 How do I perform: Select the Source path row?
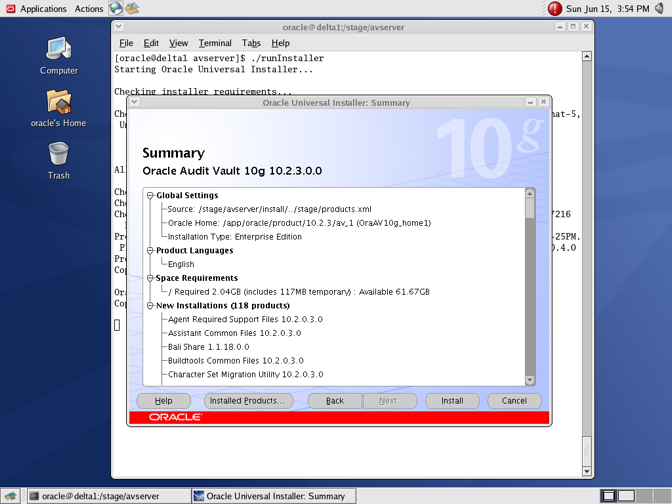(270, 209)
